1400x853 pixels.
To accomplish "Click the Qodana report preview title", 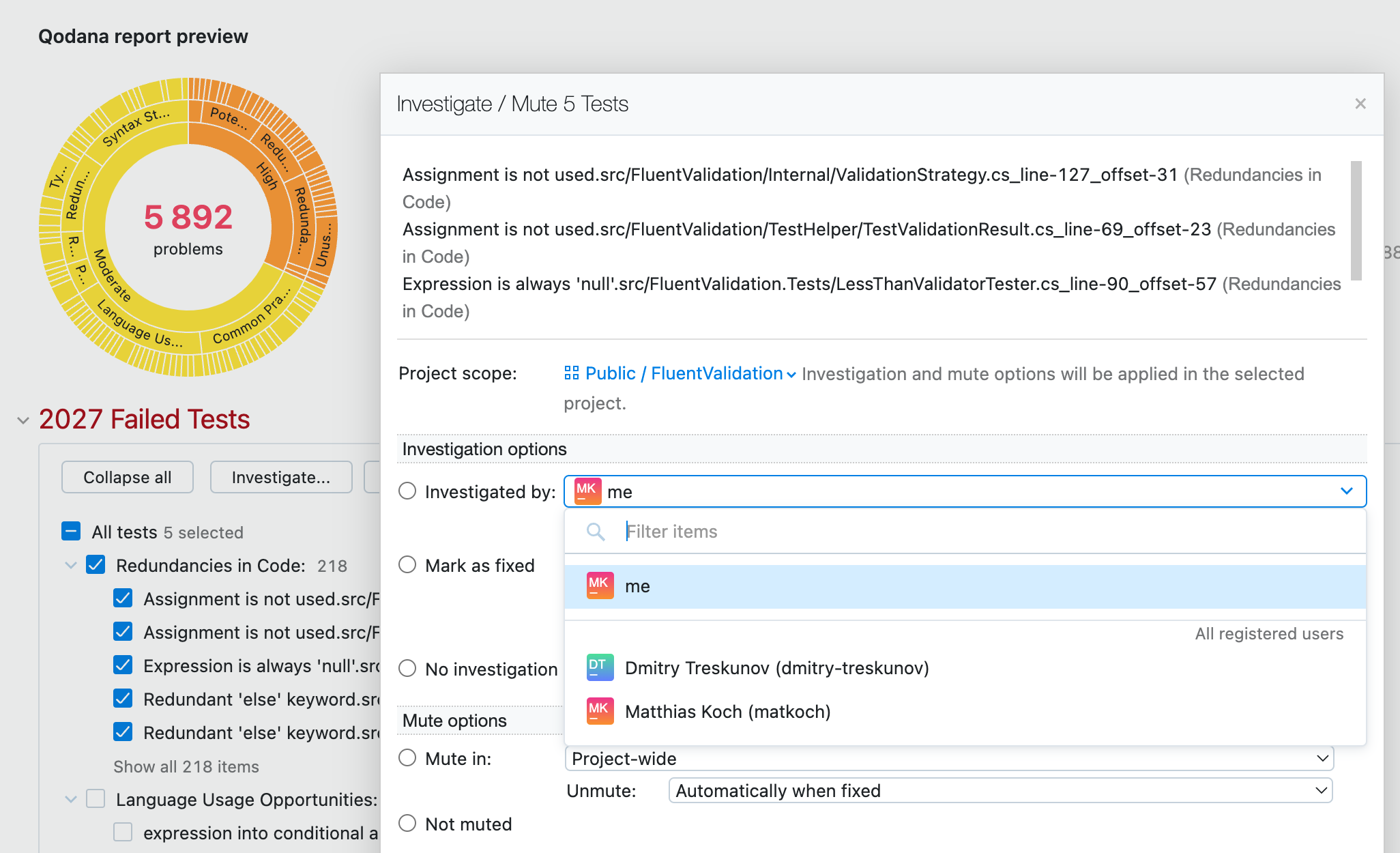I will [x=143, y=36].
